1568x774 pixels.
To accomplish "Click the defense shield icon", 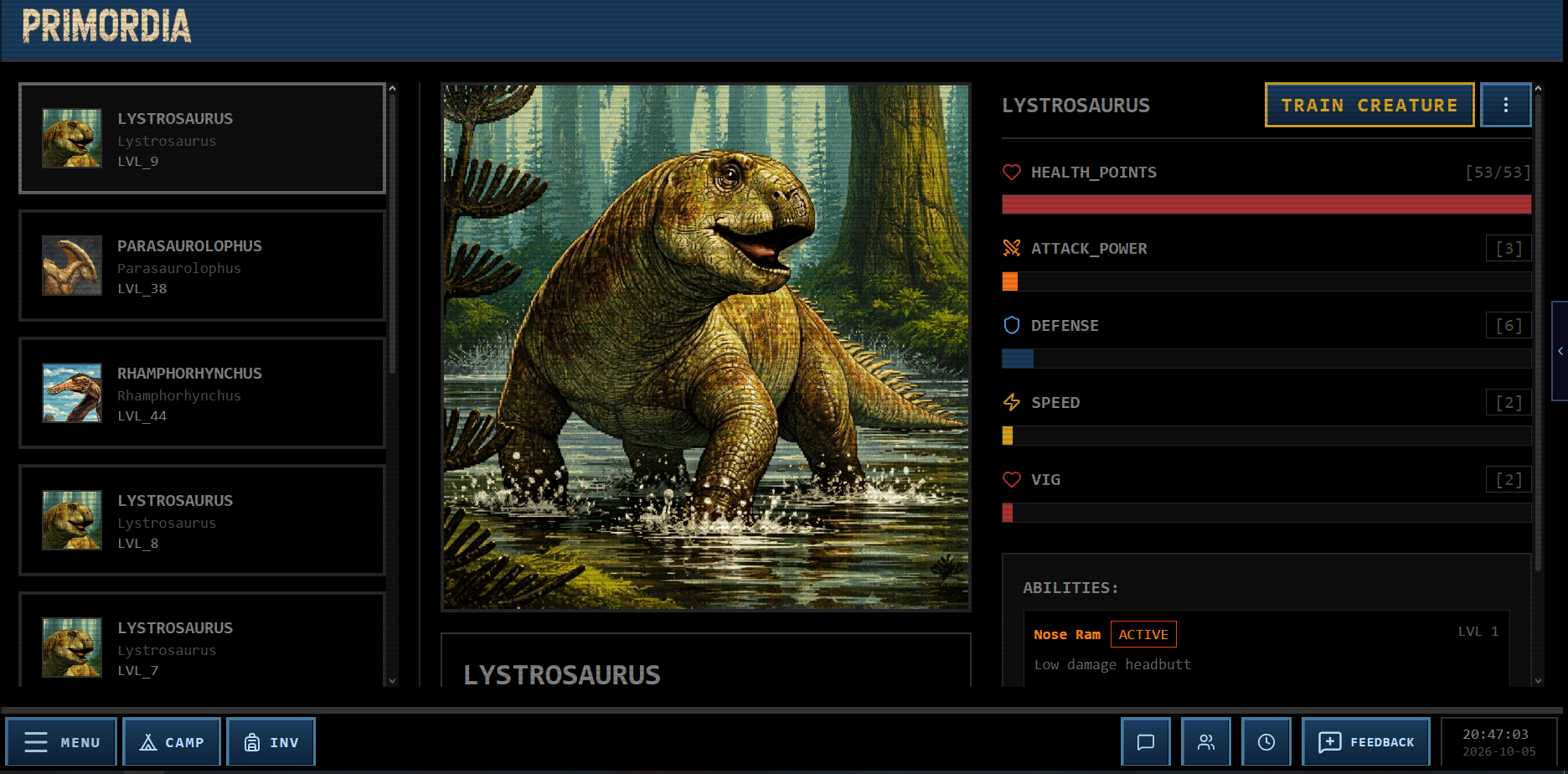I will (x=1012, y=326).
